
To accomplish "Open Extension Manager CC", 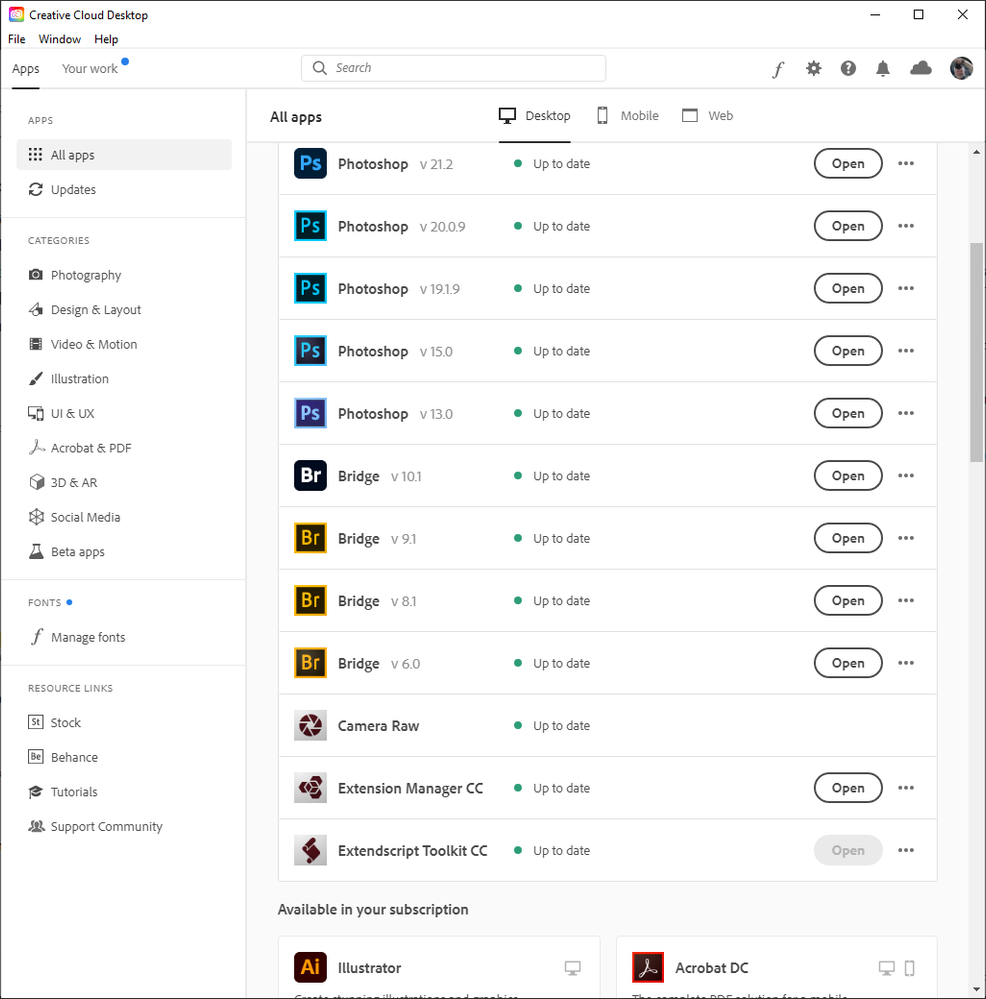I will tap(848, 788).
